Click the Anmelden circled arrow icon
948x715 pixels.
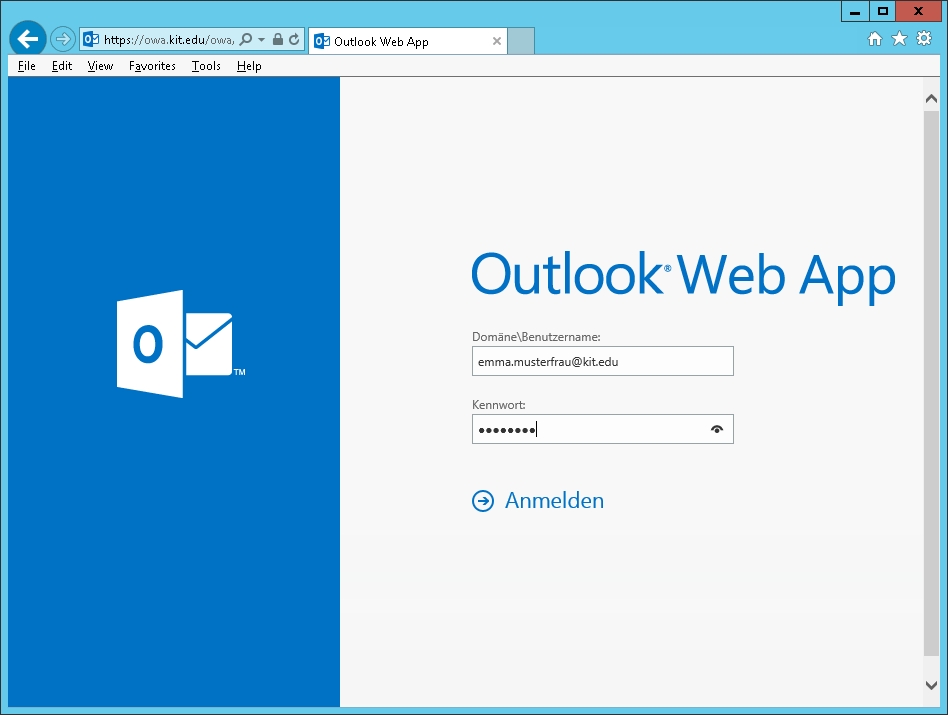coord(483,501)
